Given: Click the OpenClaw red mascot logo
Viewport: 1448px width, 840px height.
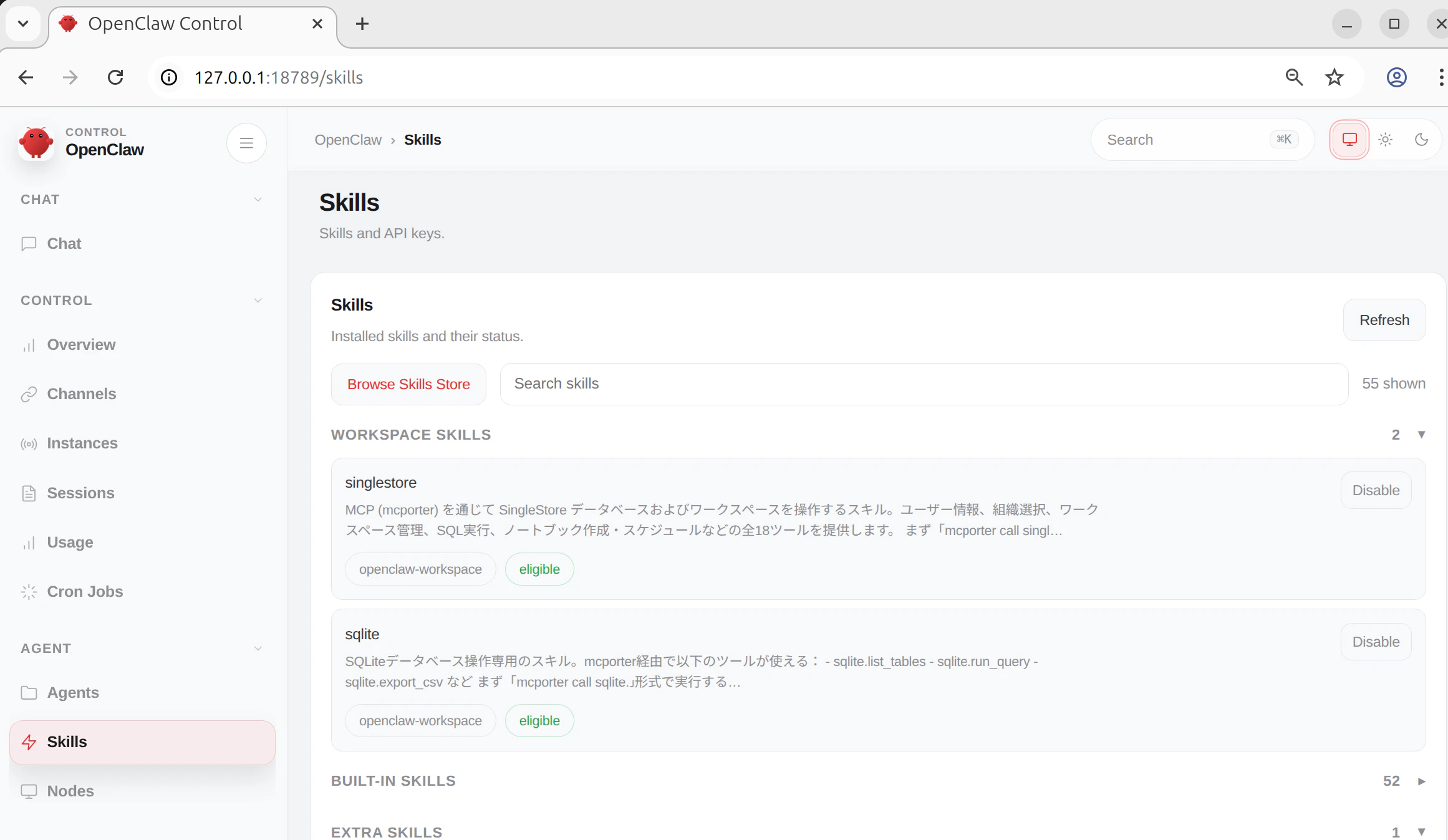Looking at the screenshot, I should pyautogui.click(x=36, y=143).
